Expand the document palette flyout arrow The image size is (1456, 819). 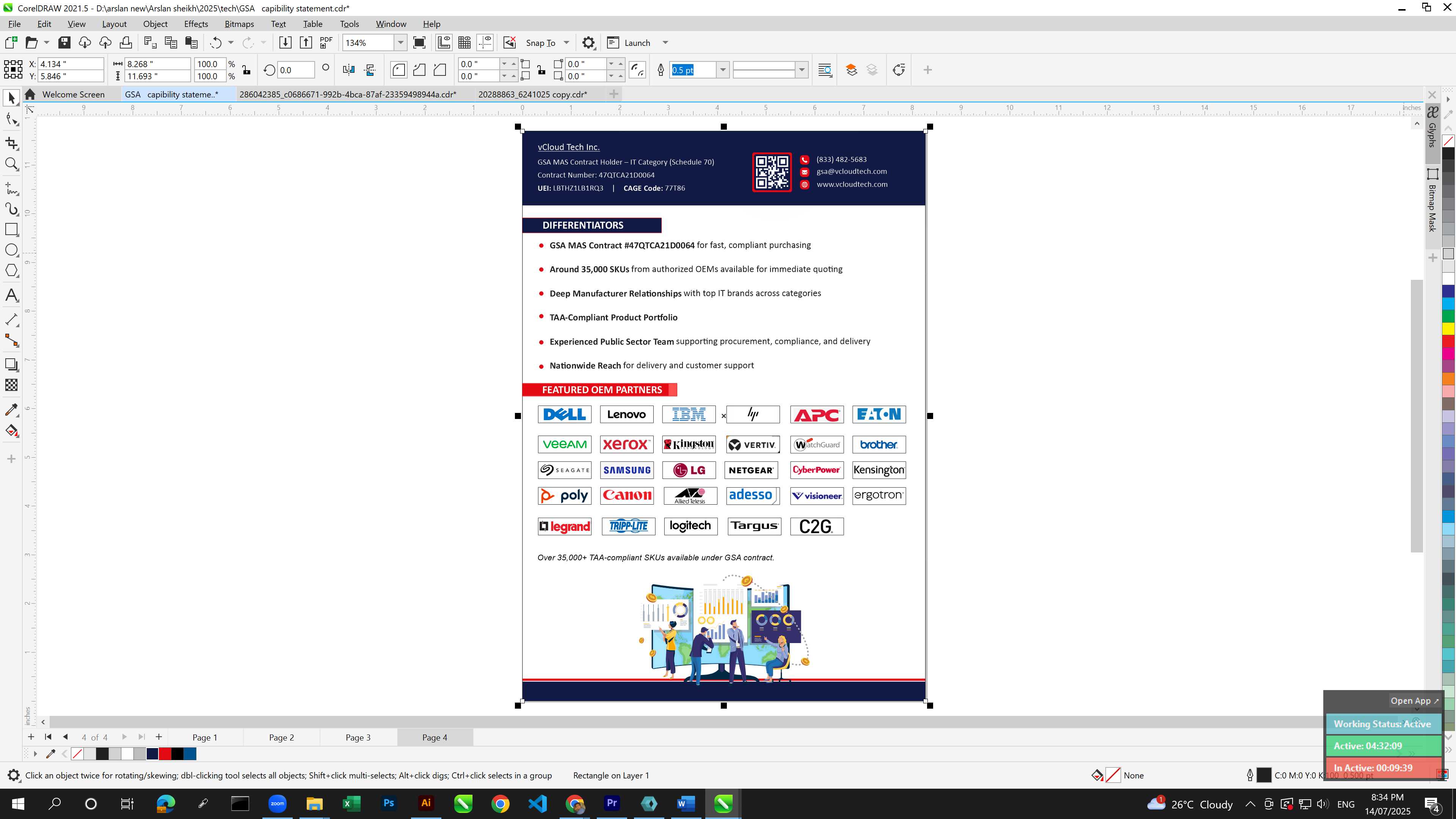pos(35,753)
